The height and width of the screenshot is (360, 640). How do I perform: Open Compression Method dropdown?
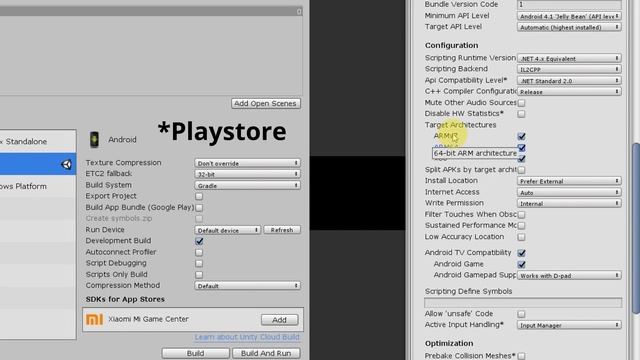(247, 286)
